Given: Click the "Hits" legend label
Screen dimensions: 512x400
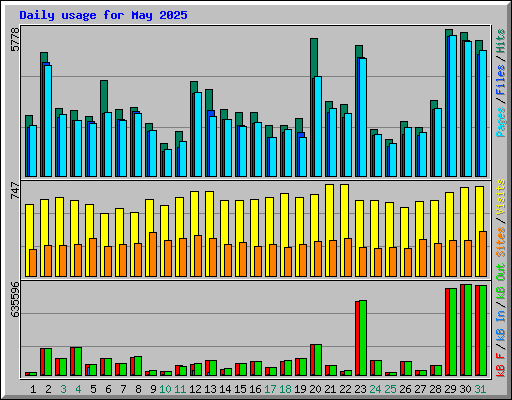Looking at the screenshot, I should point(500,41).
